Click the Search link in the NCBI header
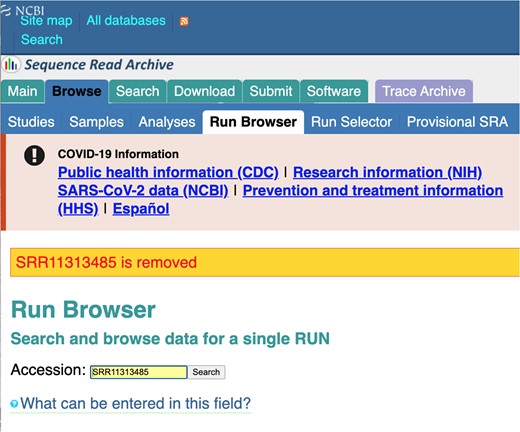This screenshot has width=520, height=432. pyautogui.click(x=42, y=40)
